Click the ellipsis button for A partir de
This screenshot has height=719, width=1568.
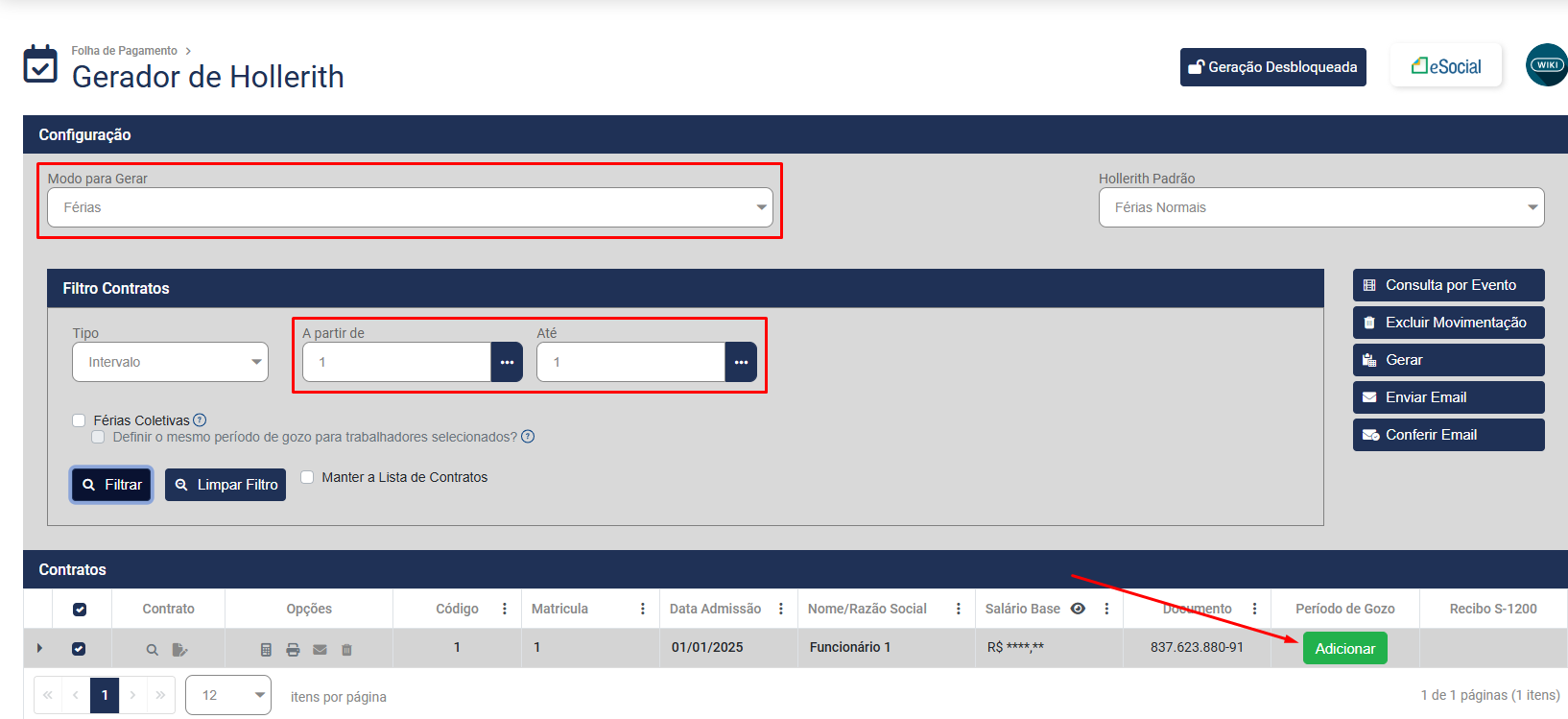coord(507,362)
